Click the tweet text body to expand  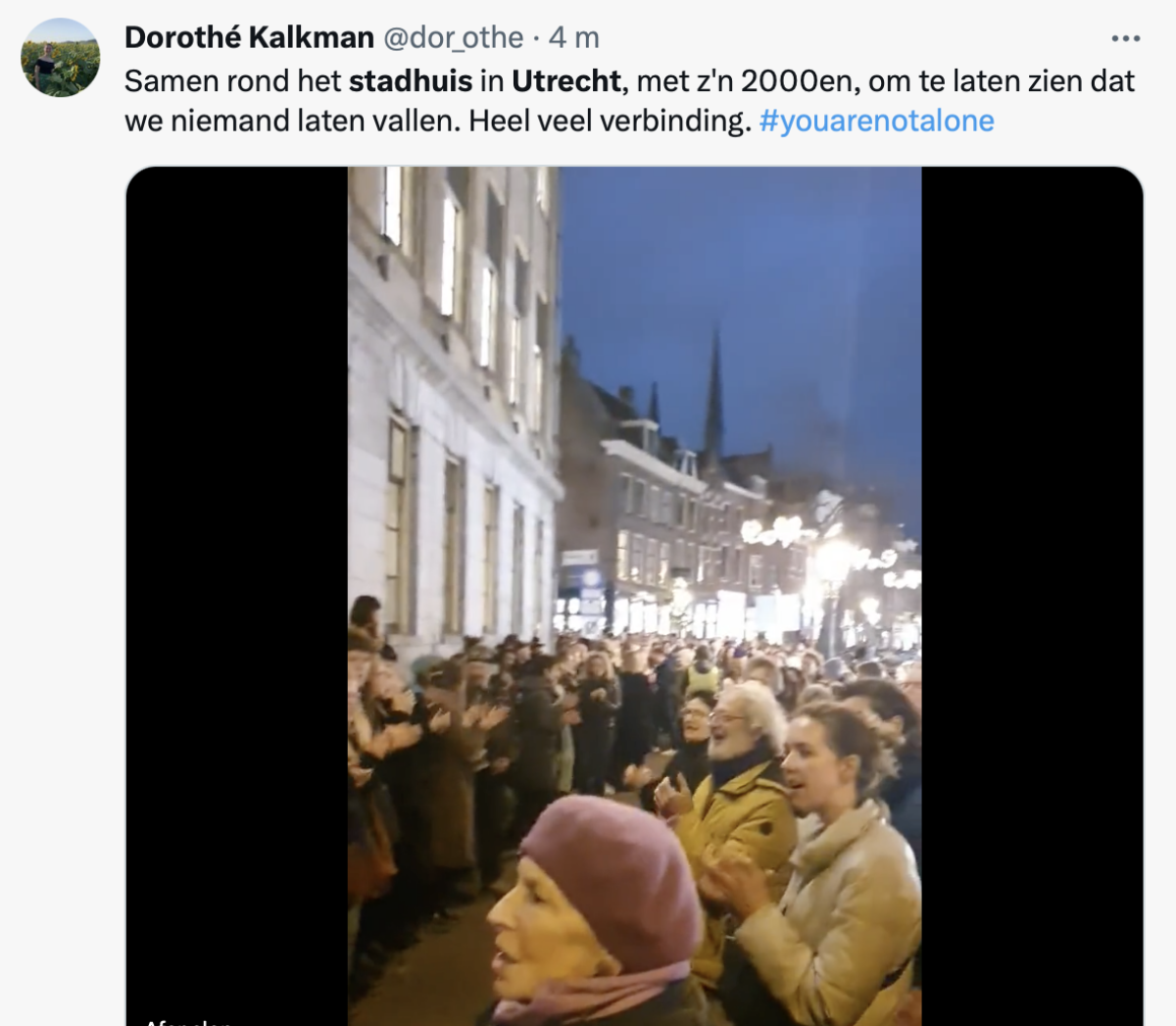coord(629,100)
